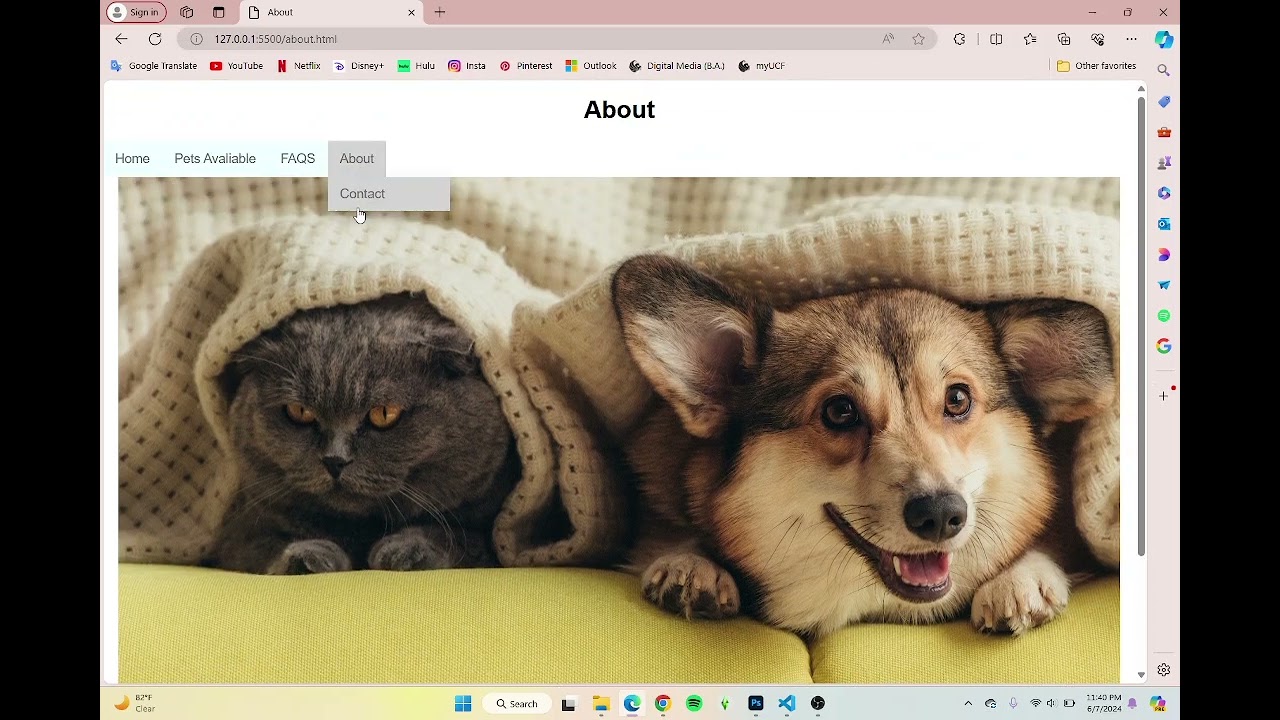1280x720 pixels.
Task: Open the Pinterest bookmark
Action: click(525, 66)
